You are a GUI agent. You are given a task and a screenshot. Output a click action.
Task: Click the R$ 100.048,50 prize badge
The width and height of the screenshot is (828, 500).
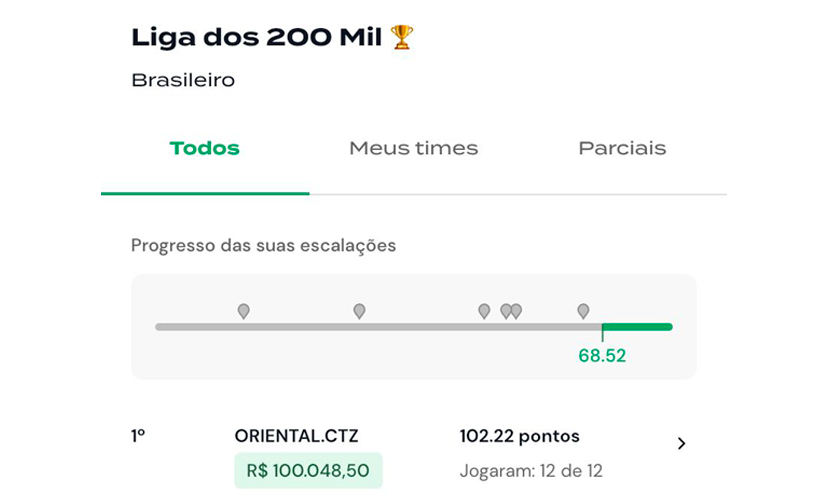[308, 470]
